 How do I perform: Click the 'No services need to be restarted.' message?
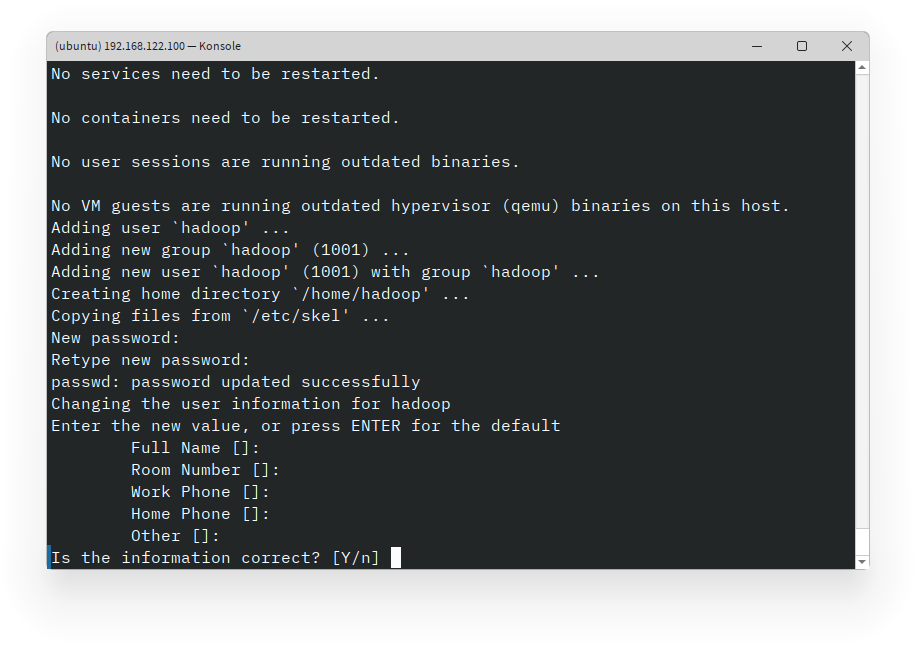click(215, 73)
